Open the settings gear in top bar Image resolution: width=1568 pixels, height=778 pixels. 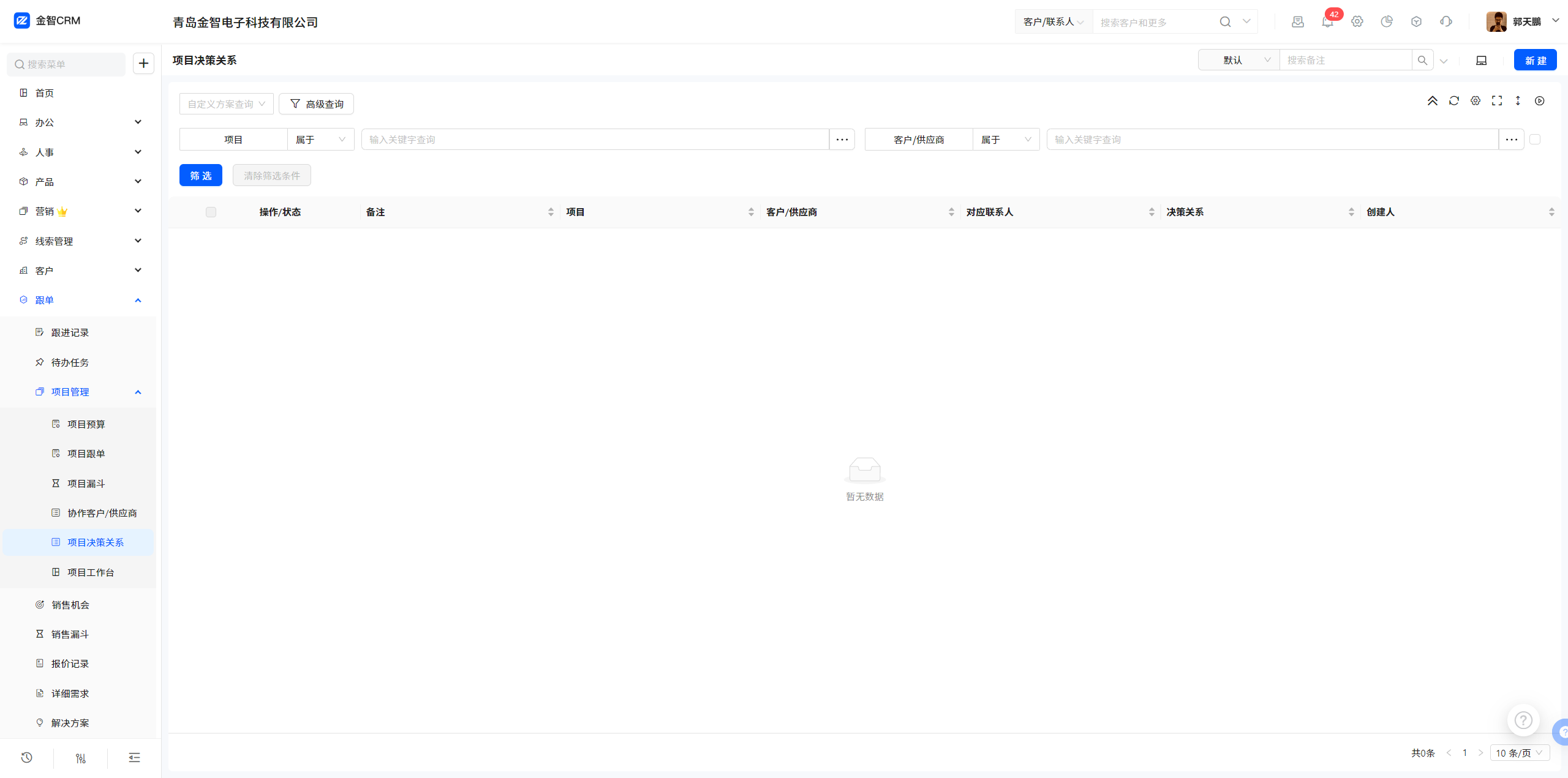(1357, 22)
